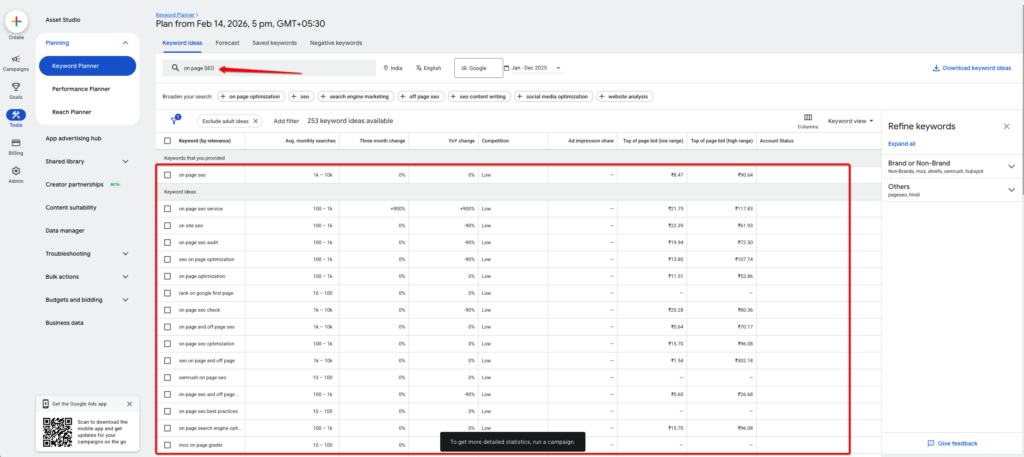Click the search magnifier icon
1024x457 pixels.
point(175,68)
